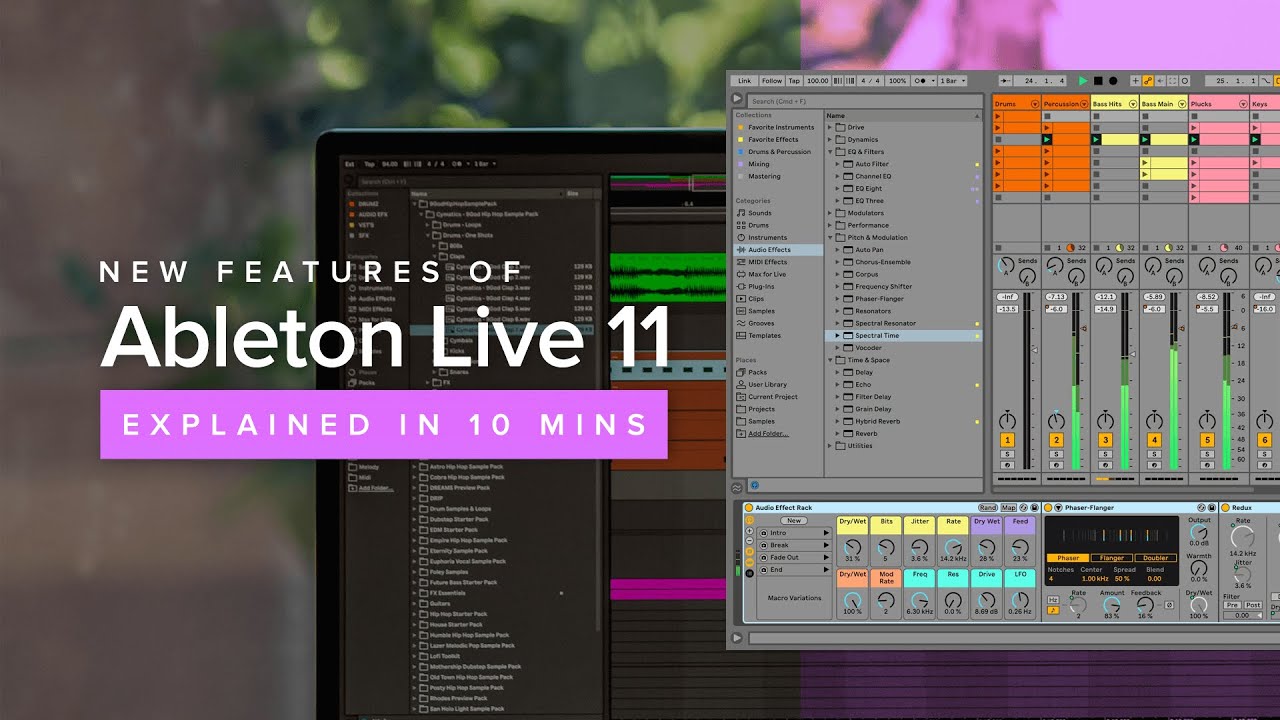
Task: Launch the Break macro variation
Action: point(827,545)
